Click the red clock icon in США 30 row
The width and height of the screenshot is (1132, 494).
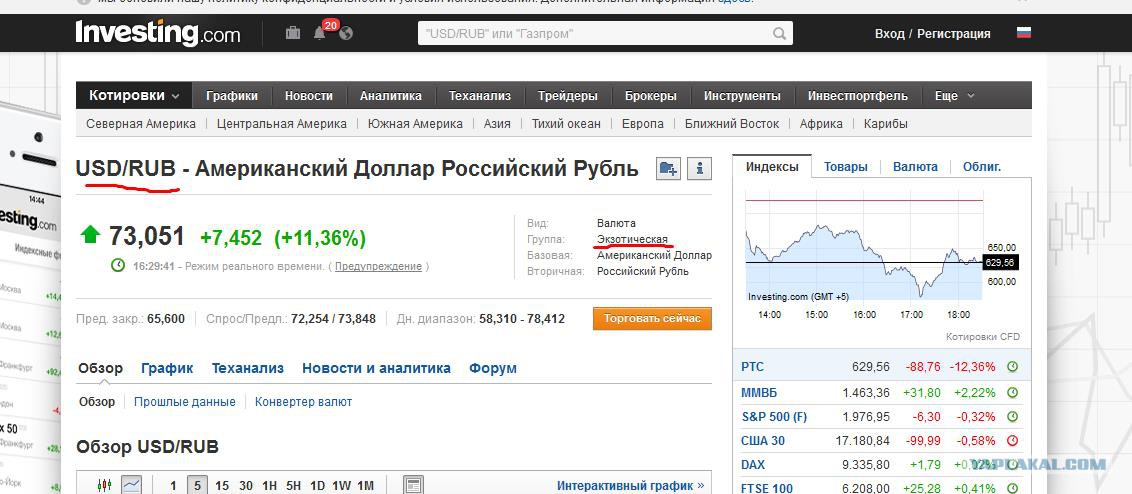tap(1012, 441)
